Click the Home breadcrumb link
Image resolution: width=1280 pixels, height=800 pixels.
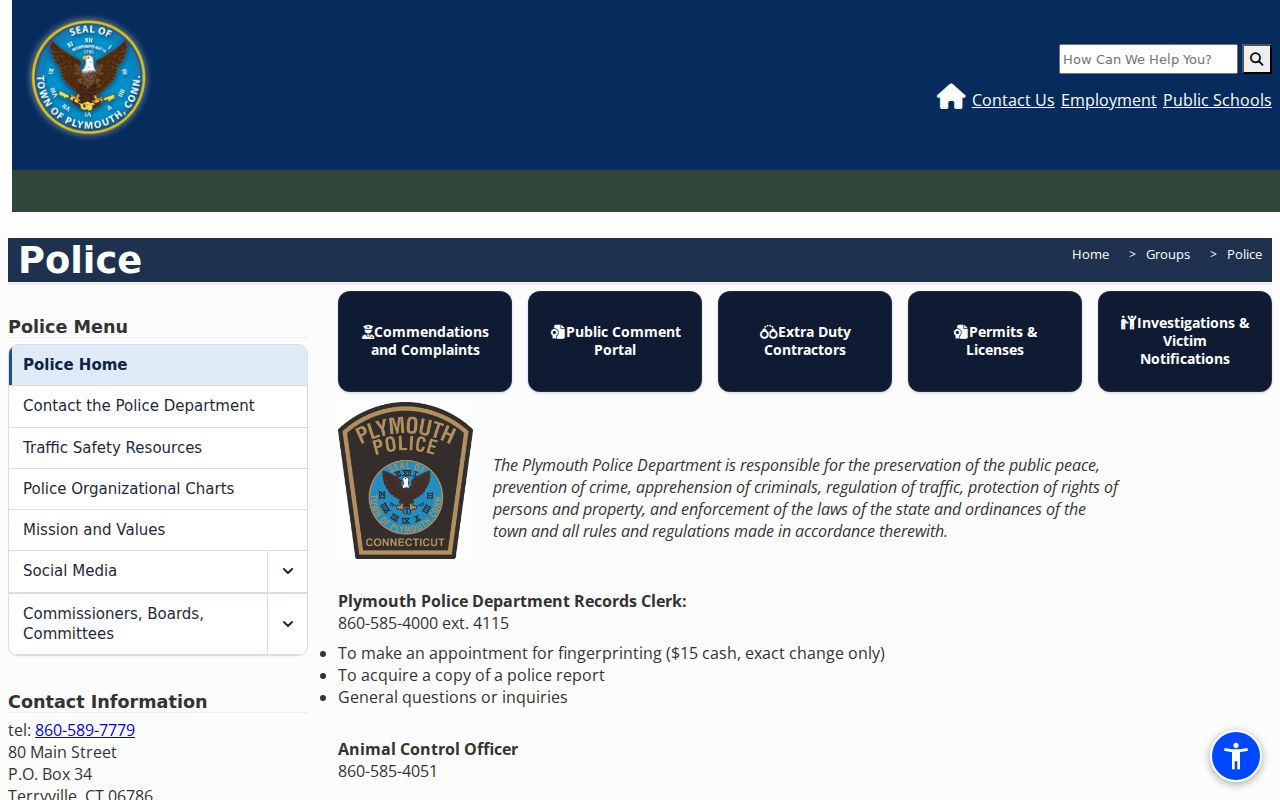(1090, 254)
